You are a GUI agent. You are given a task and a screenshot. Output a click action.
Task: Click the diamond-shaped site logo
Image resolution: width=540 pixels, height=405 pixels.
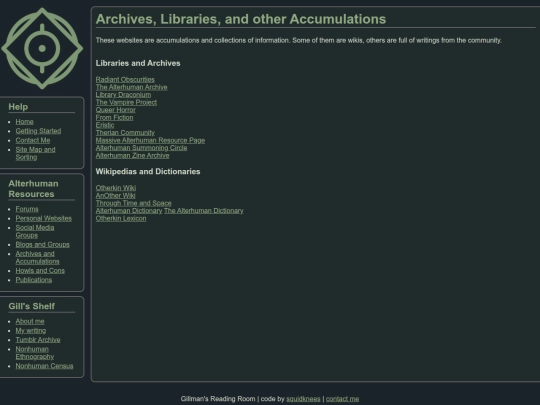[x=42, y=48]
